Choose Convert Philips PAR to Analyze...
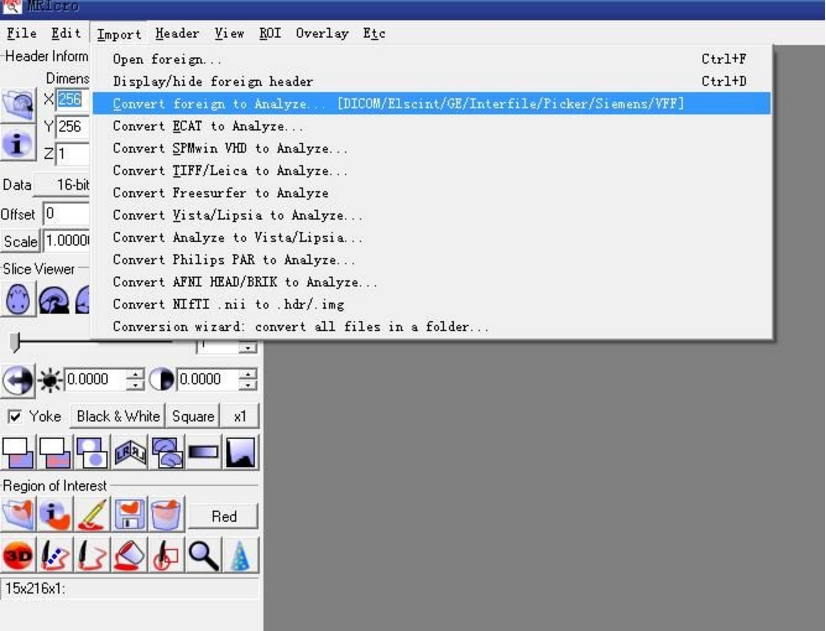Screen dimensions: 826x631 click(x=431, y=259)
